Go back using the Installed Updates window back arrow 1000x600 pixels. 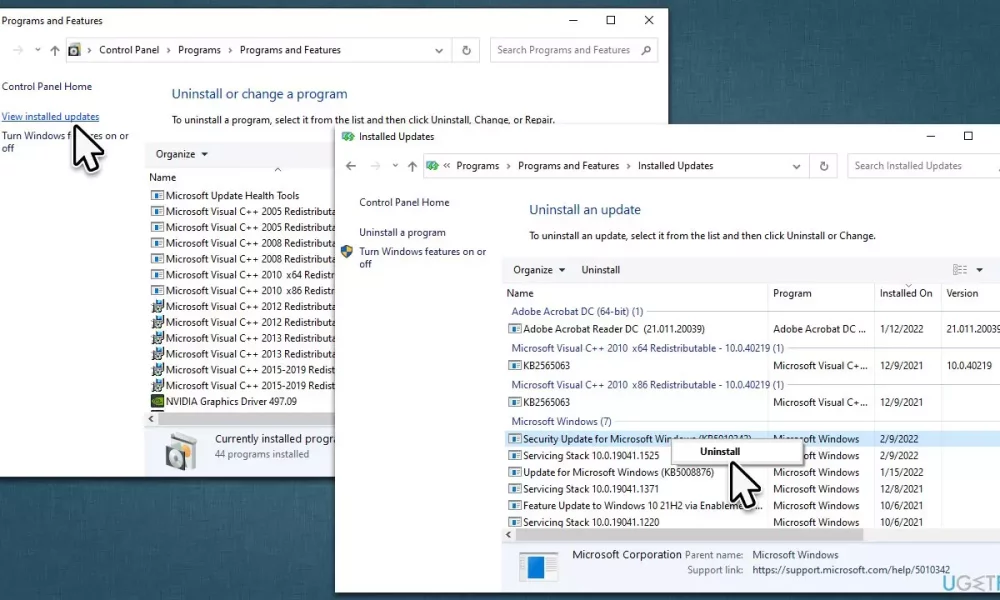351,166
